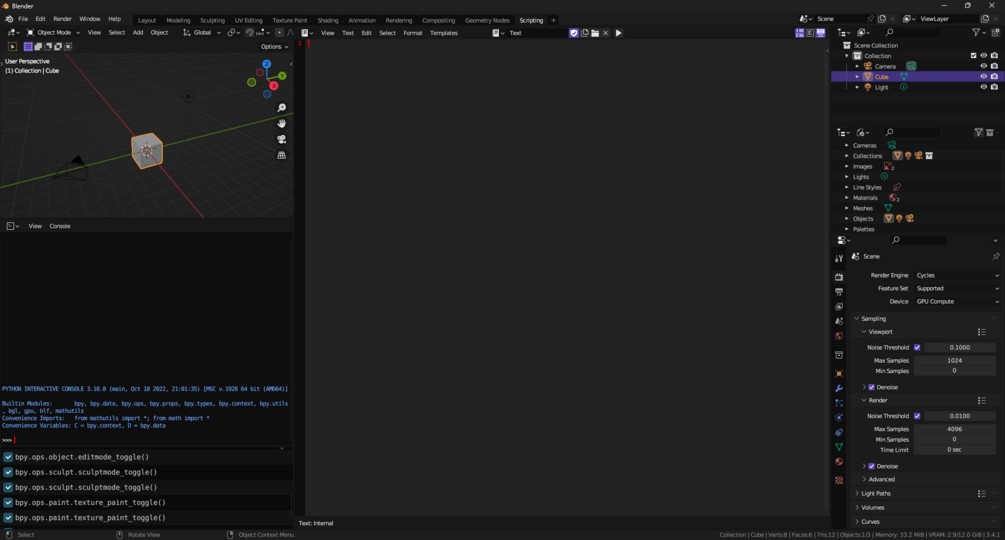Open the Modifiers wrench tab

[839, 388]
